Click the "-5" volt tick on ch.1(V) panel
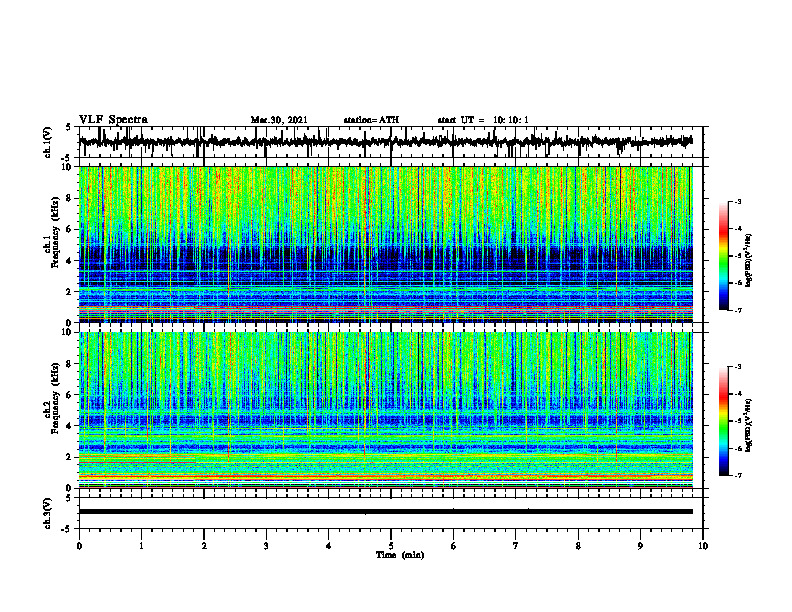Image resolution: width=792 pixels, height=612 pixels. (x=67, y=158)
